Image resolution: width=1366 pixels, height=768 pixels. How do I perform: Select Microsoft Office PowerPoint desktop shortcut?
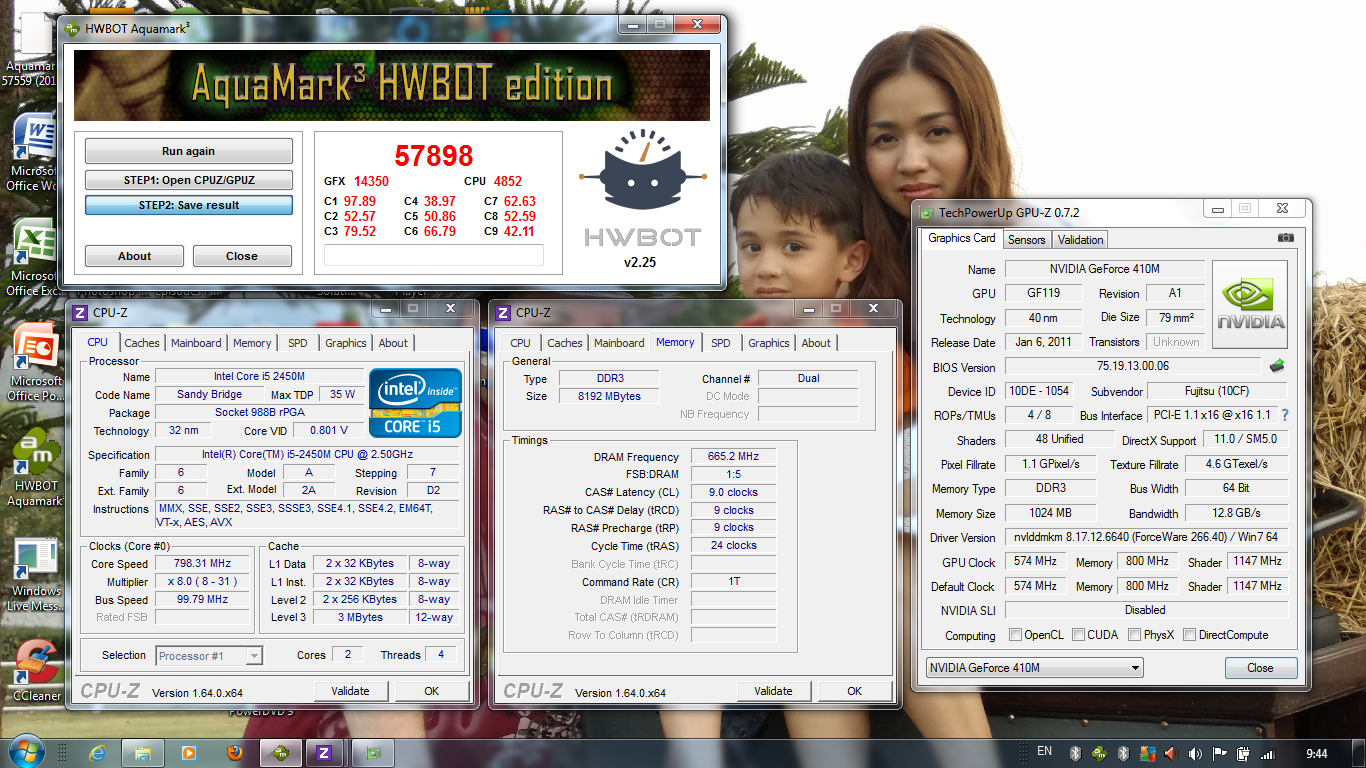pos(36,362)
